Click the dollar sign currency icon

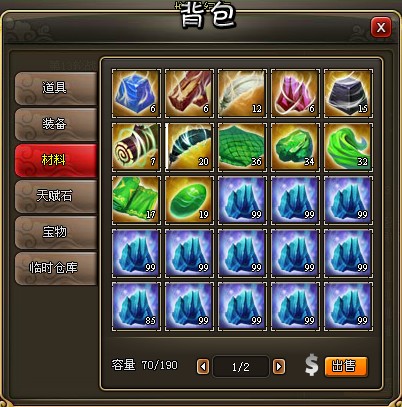pos(312,366)
